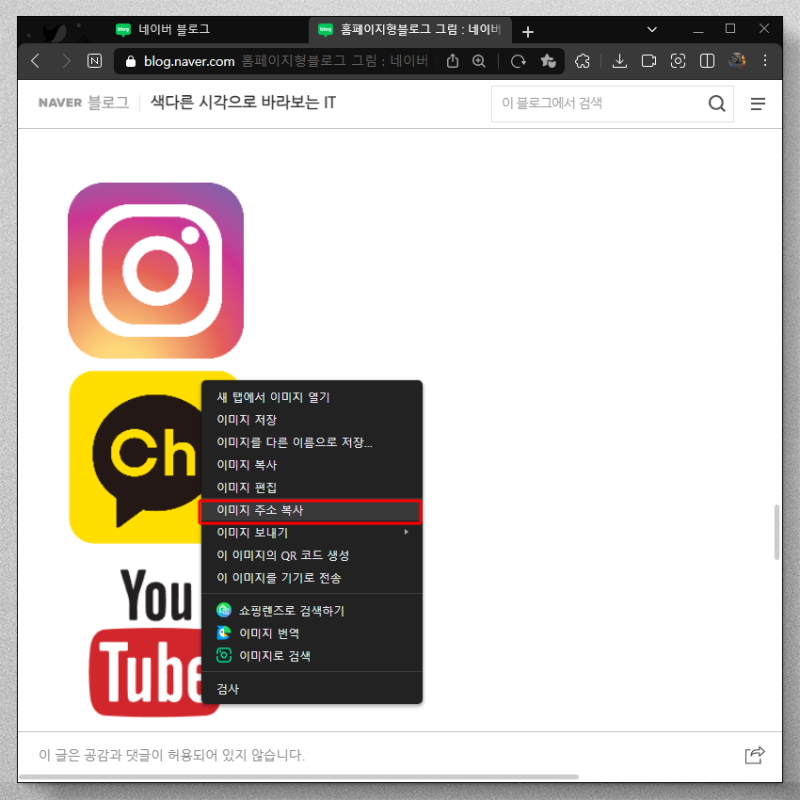The image size is (800, 800).
Task: Click the 블로그 link next to NAVER
Action: pos(108,103)
